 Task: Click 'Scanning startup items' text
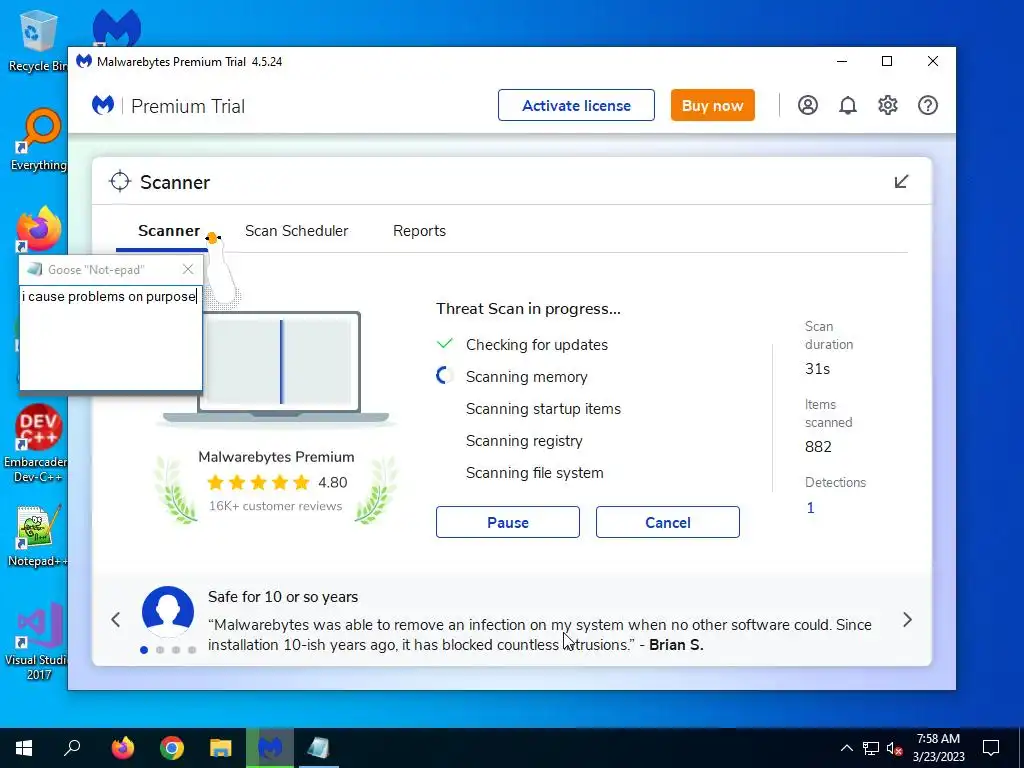click(543, 409)
